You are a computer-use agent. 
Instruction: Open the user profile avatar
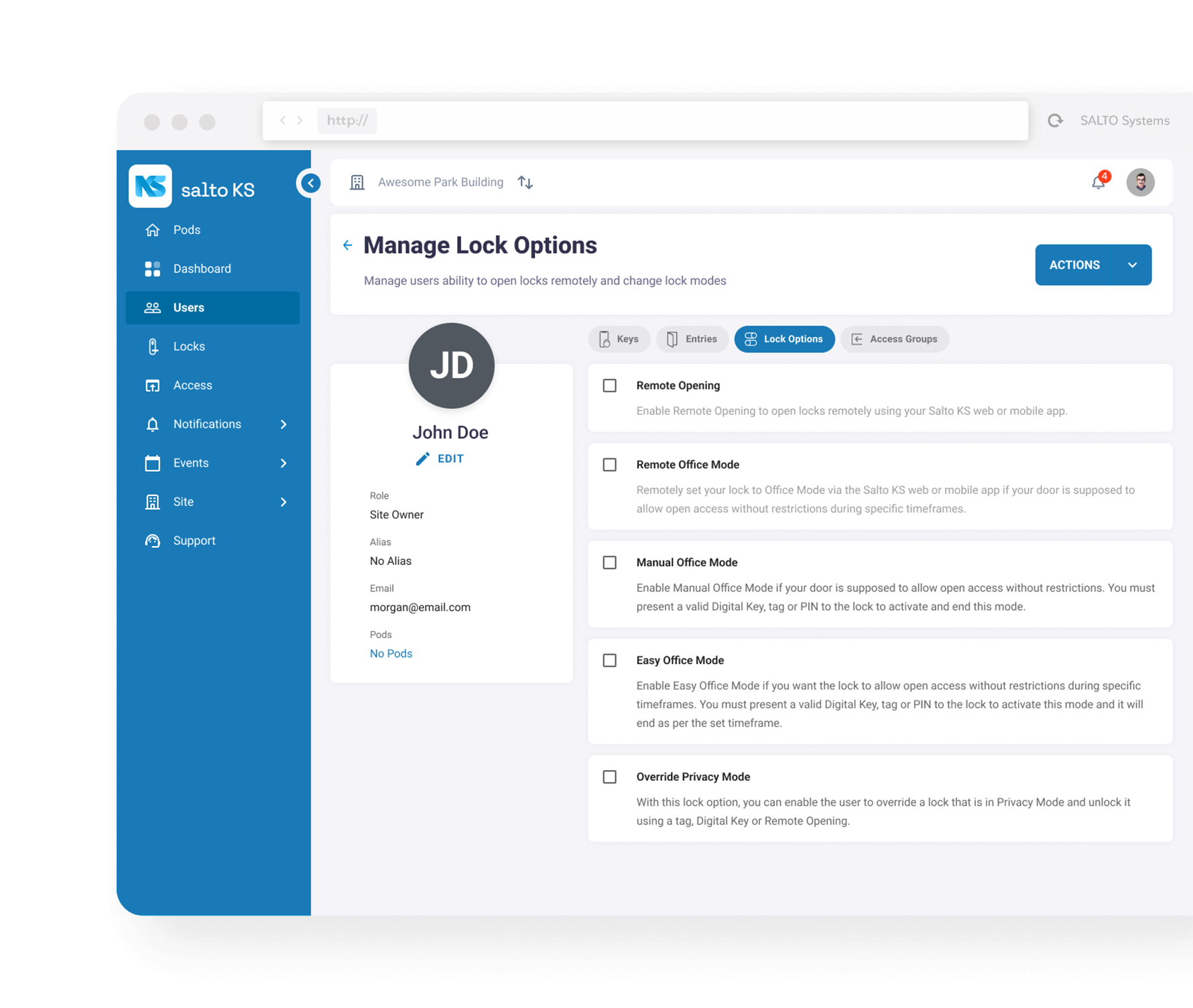[1140, 182]
